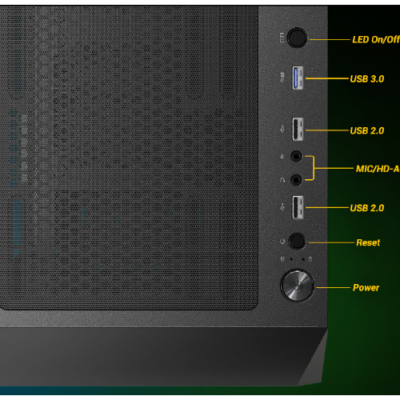
Task: Click the "USB 2.0" label above Reset label
Action: click(x=367, y=208)
